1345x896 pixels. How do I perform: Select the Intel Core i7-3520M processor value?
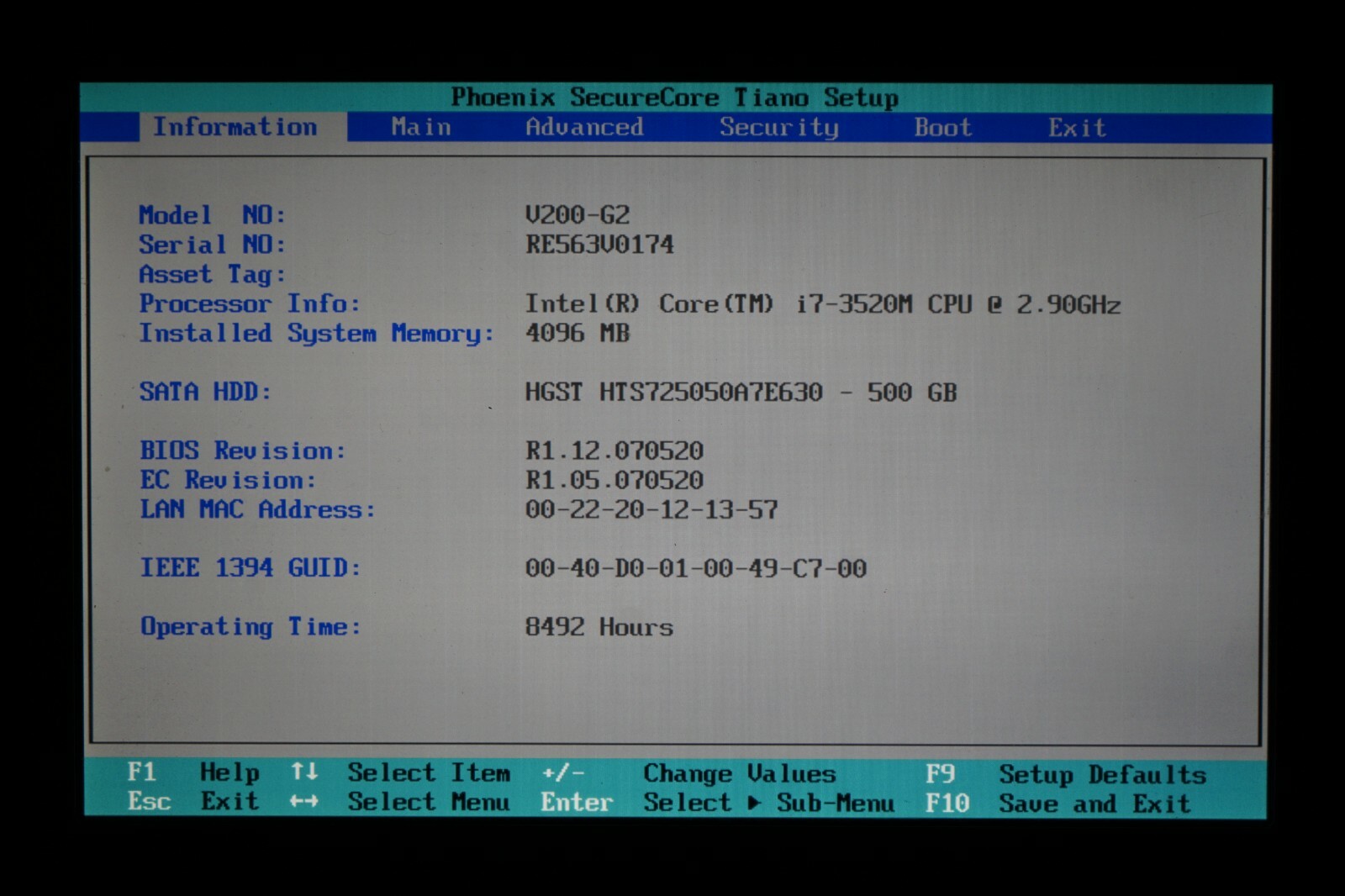point(823,304)
